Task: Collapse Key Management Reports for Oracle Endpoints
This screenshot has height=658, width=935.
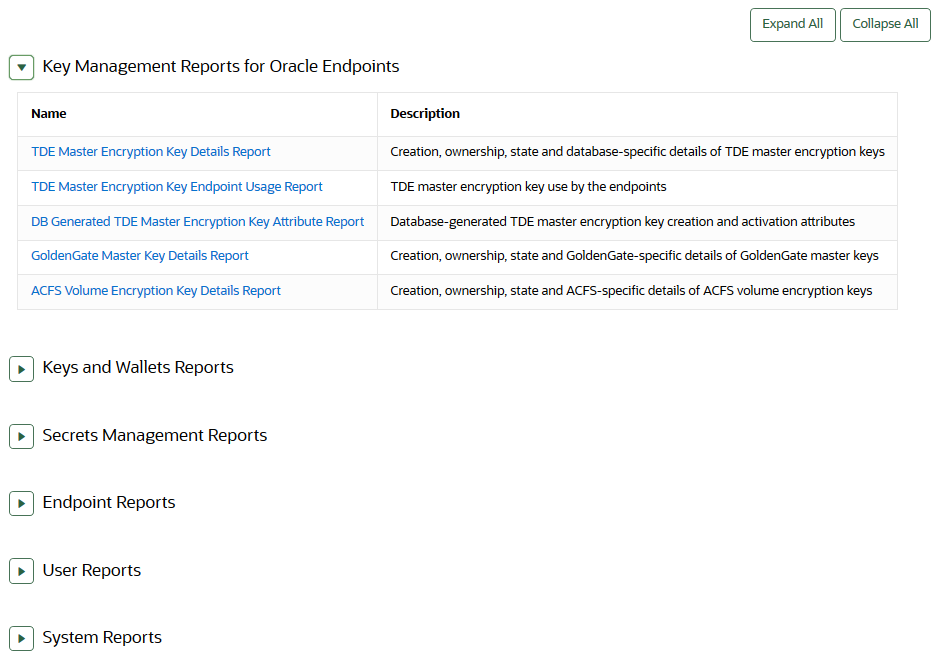Action: click(21, 67)
